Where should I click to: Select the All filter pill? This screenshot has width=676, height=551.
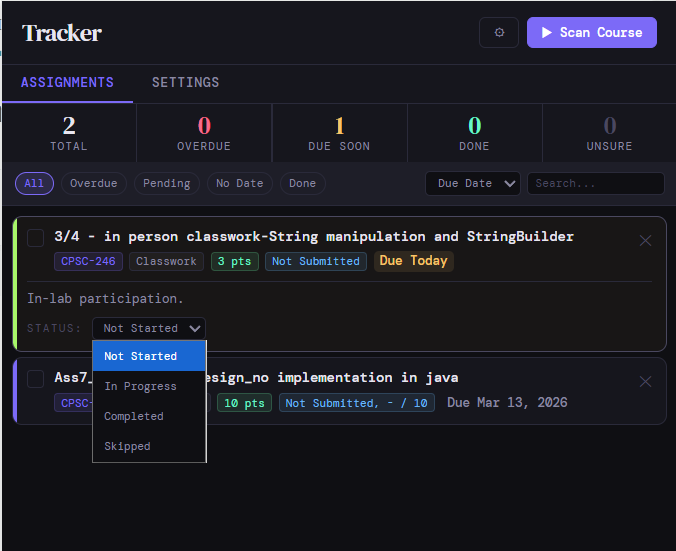tap(34, 183)
